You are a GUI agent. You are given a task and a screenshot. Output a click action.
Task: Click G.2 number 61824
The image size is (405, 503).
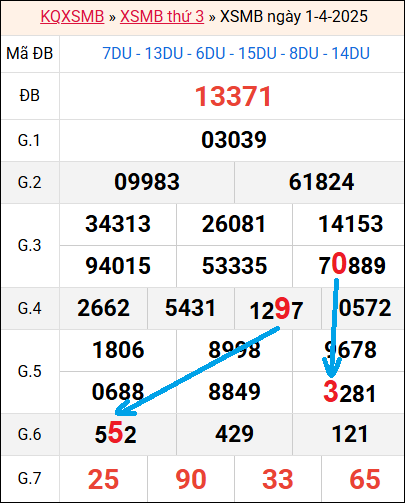[x=321, y=182]
